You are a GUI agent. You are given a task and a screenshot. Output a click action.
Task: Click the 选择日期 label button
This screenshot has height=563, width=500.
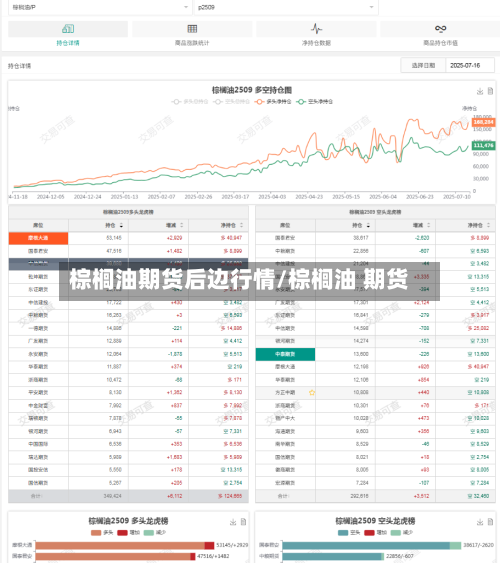point(423,65)
